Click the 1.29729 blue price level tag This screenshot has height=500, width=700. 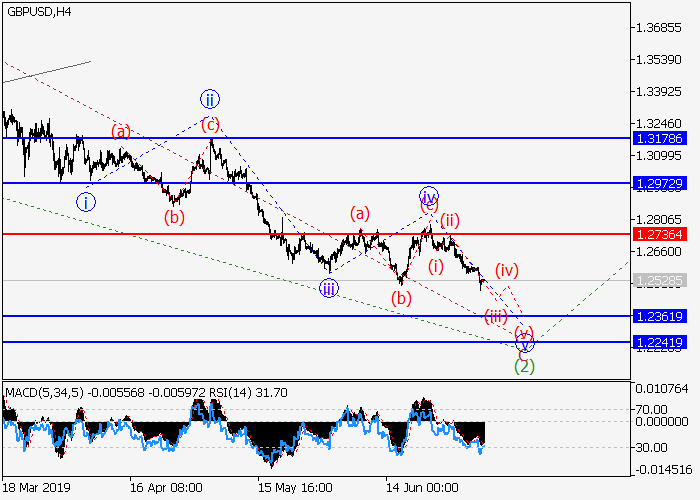[x=659, y=184]
